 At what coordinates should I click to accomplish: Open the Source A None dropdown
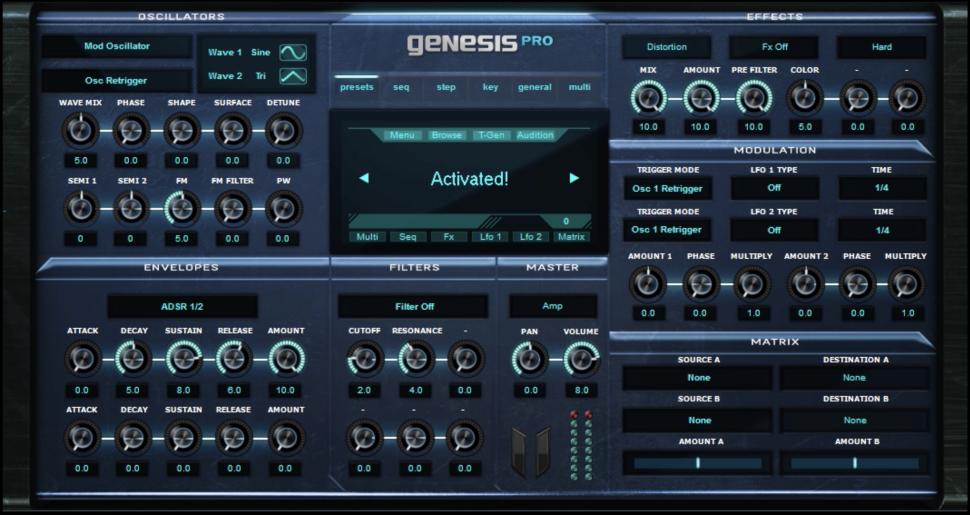[x=698, y=378]
